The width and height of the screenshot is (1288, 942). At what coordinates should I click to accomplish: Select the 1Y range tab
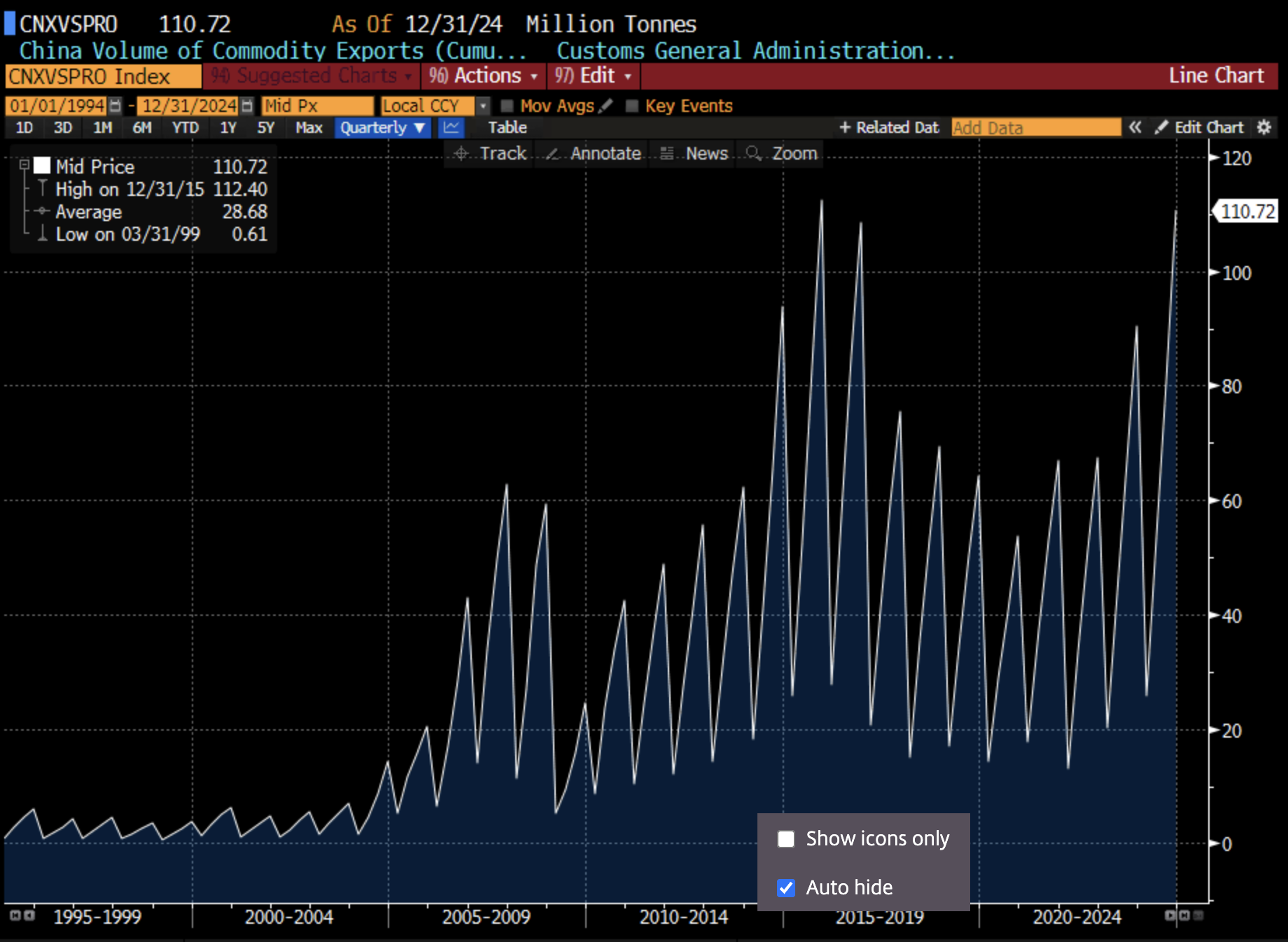coord(228,127)
